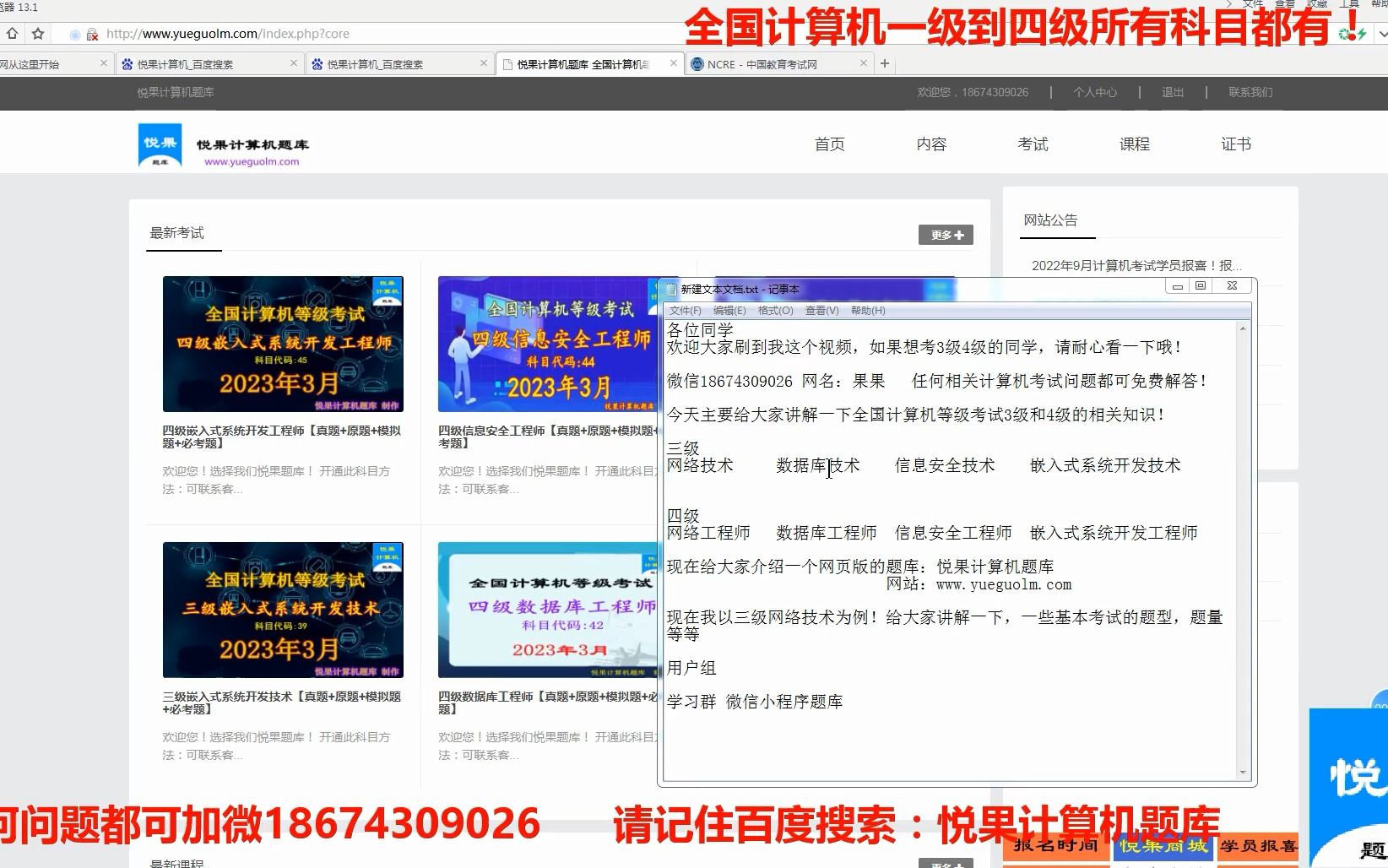Open Notepad 查看(V) menu
The image size is (1388, 868).
tap(821, 311)
